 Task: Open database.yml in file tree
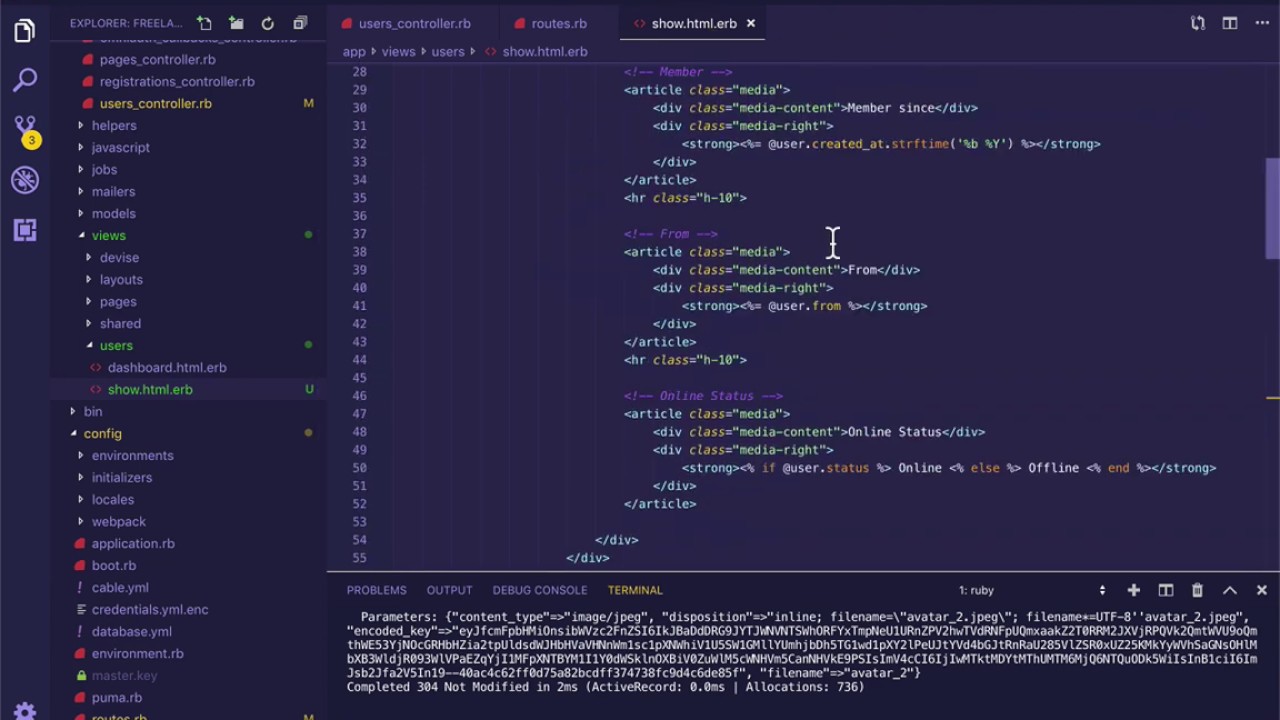pos(132,631)
